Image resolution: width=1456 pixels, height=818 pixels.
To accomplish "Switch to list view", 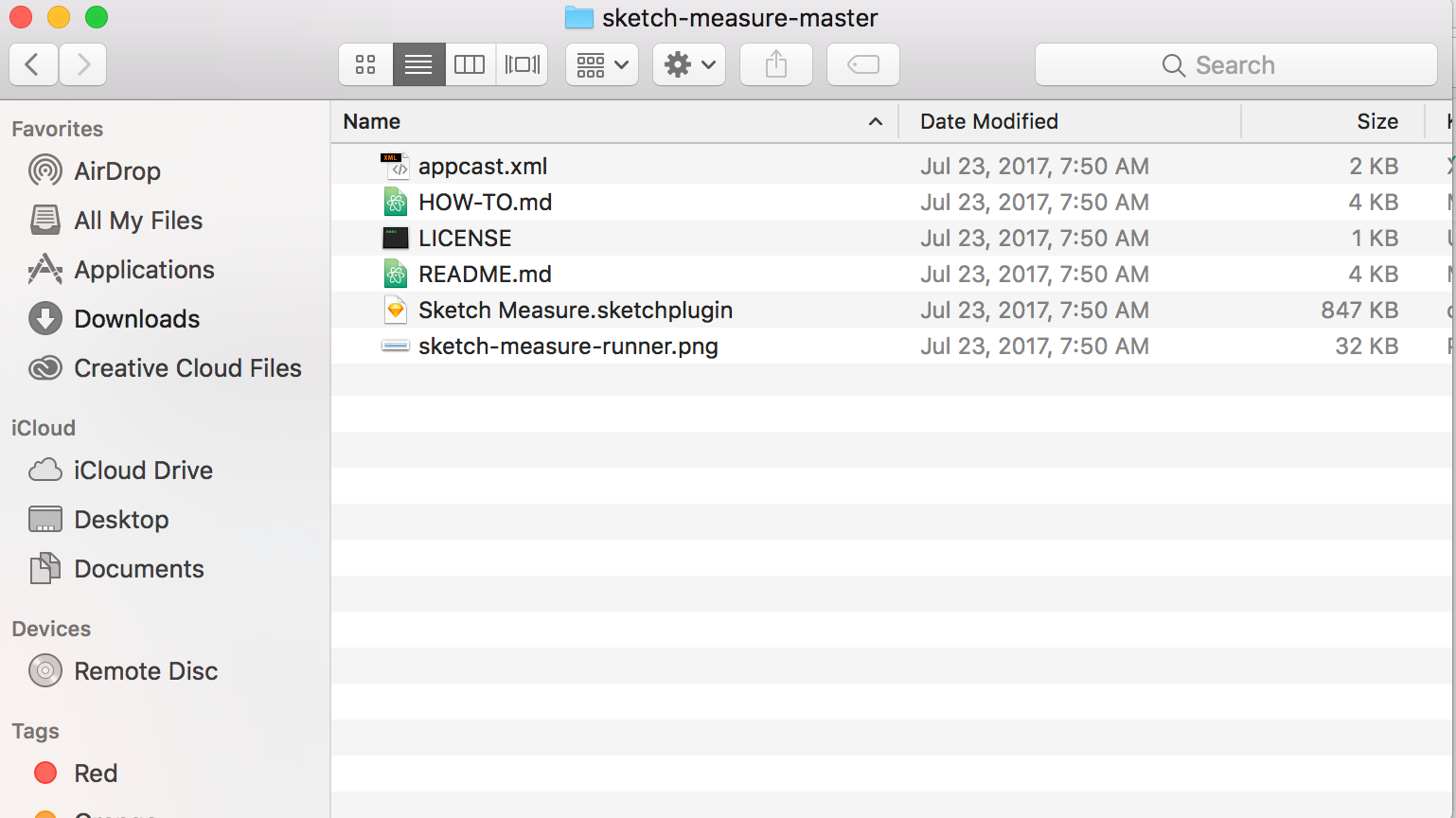I will (418, 64).
